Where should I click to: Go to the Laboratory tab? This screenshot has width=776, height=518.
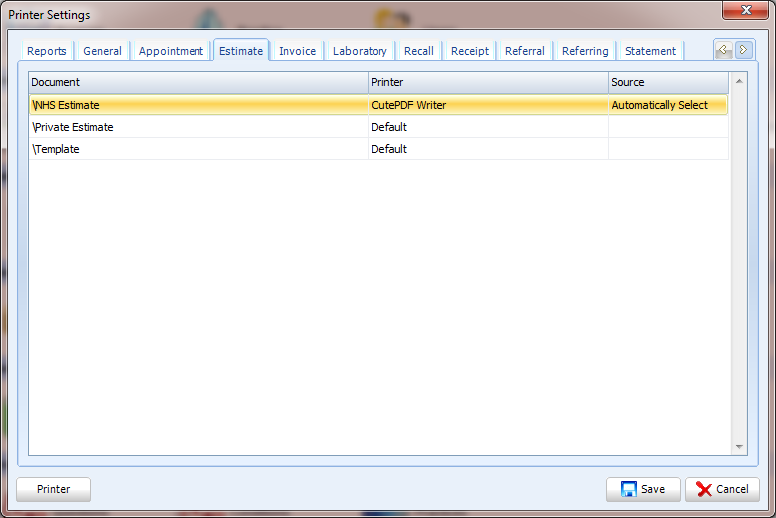(x=359, y=51)
